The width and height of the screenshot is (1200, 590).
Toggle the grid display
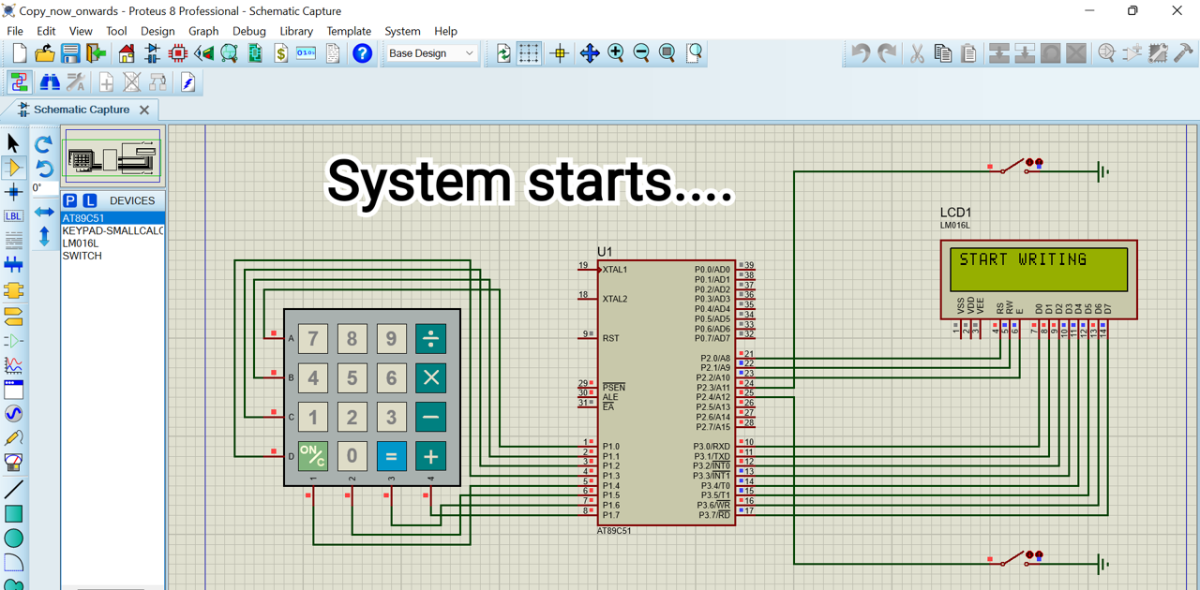point(530,53)
